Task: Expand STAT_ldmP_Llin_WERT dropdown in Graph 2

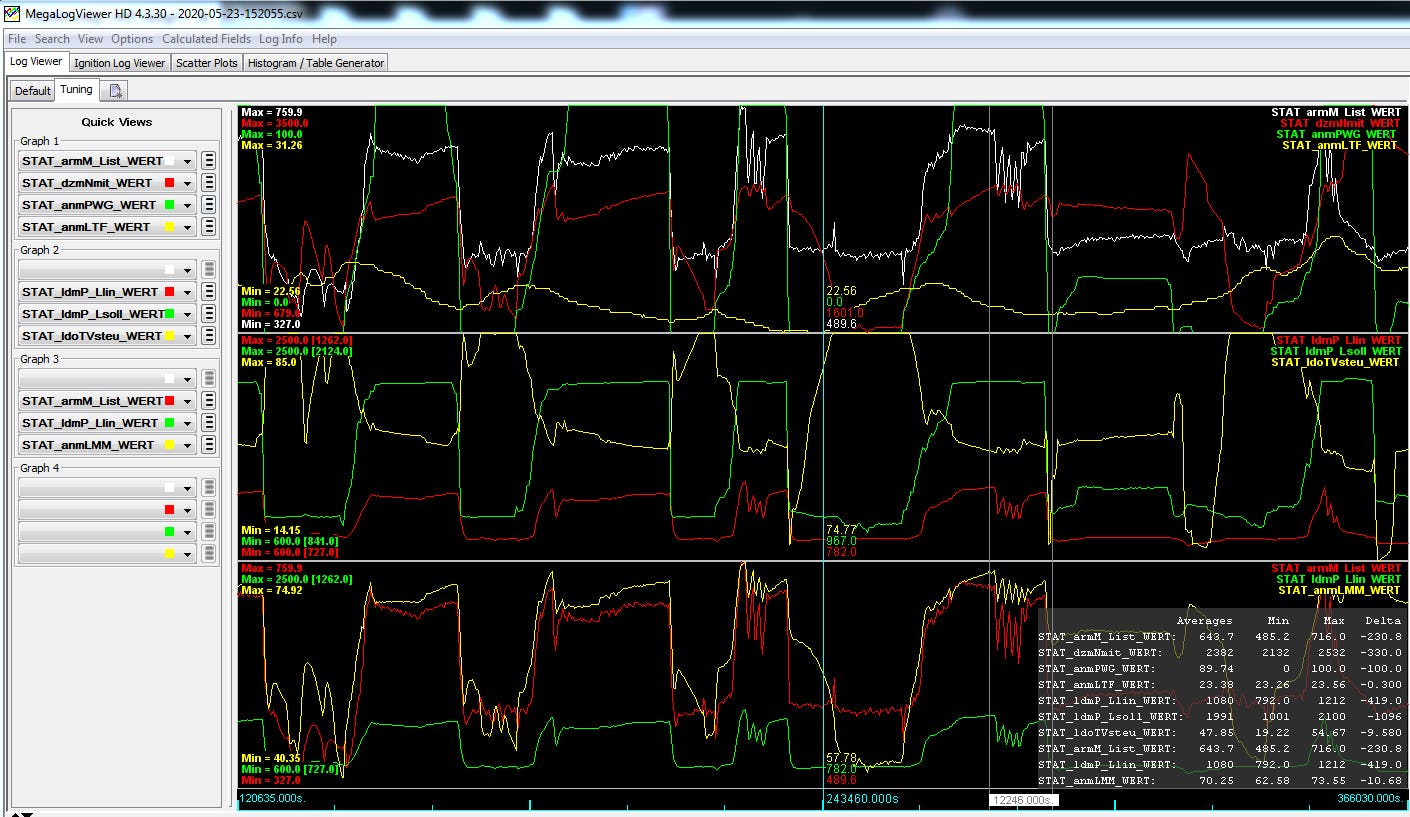Action: click(x=187, y=292)
